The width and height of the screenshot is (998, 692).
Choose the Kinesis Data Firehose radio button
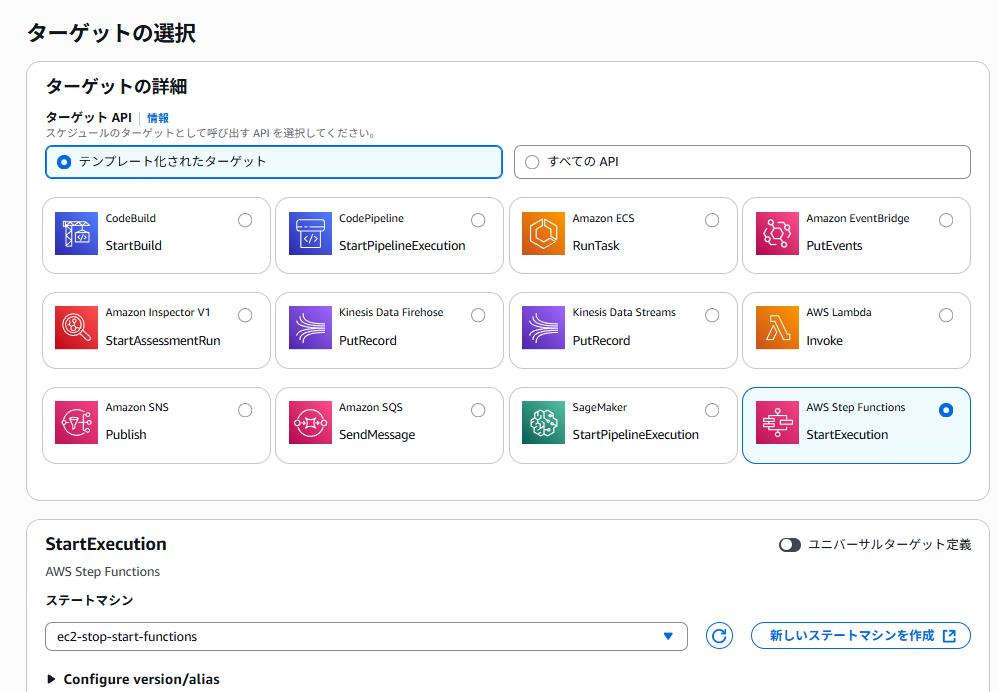coord(478,315)
